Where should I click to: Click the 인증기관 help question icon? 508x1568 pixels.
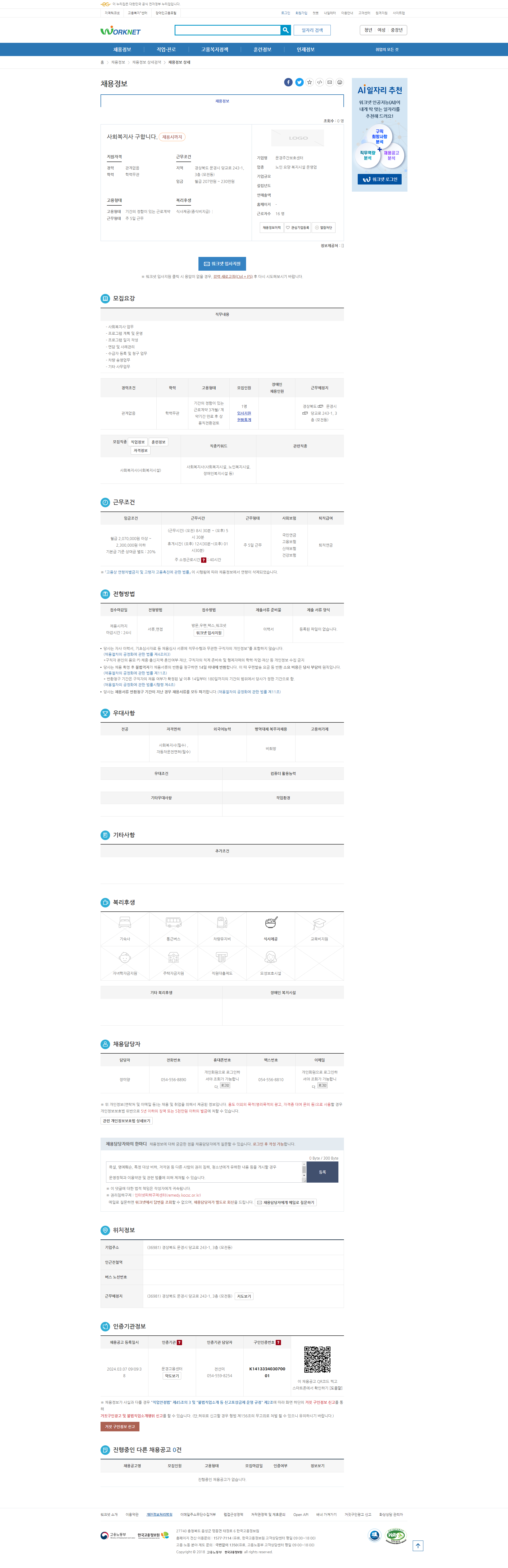pos(179,1342)
